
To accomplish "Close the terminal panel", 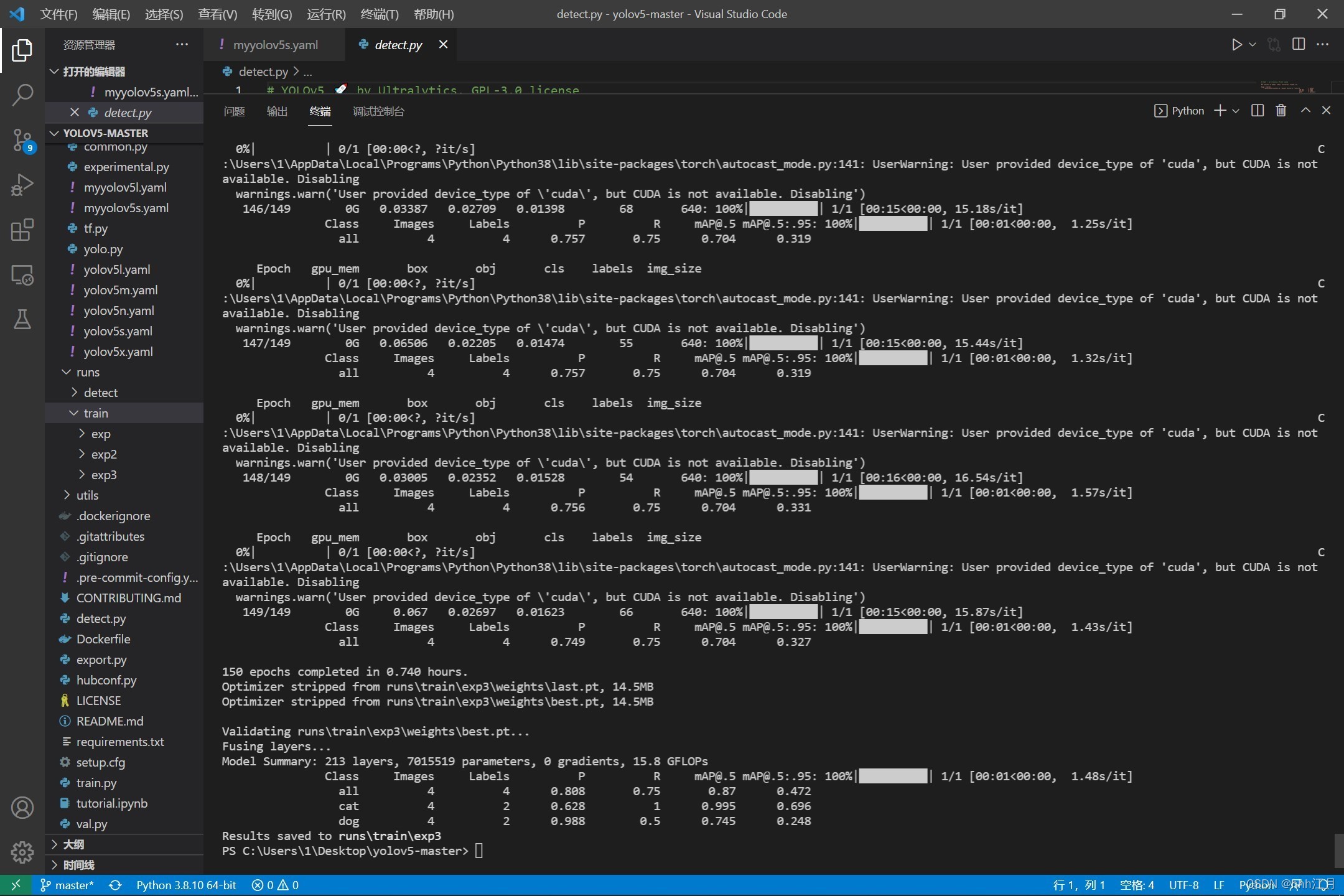I will click(x=1327, y=111).
